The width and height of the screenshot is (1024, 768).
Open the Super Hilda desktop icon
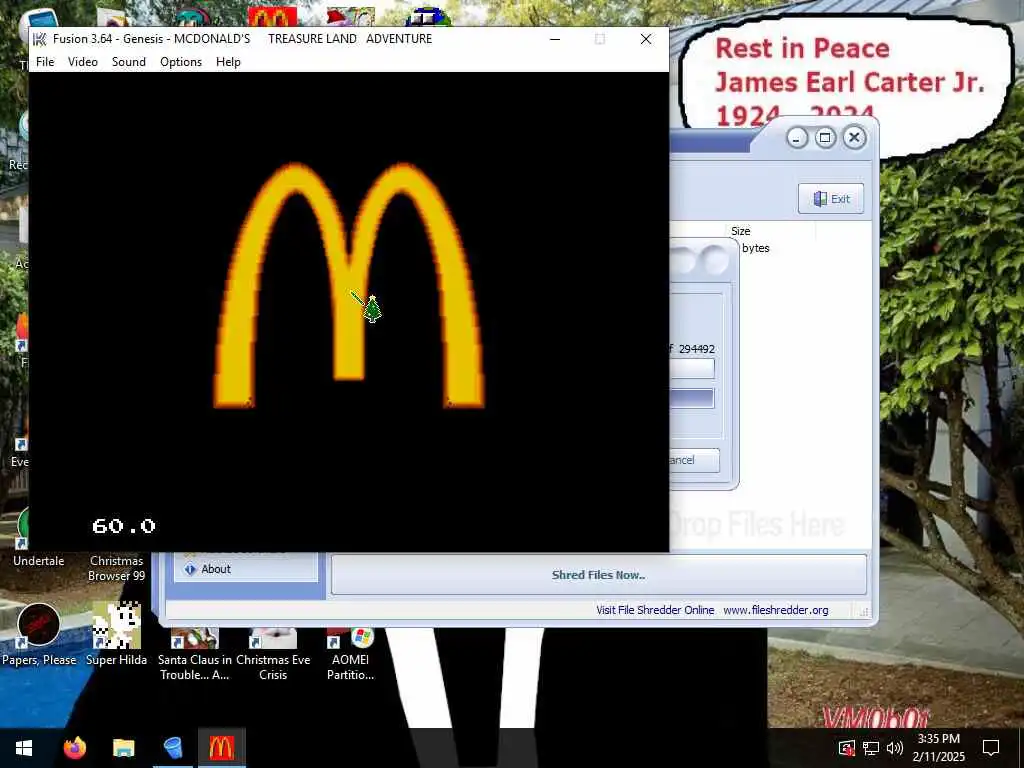[116, 635]
